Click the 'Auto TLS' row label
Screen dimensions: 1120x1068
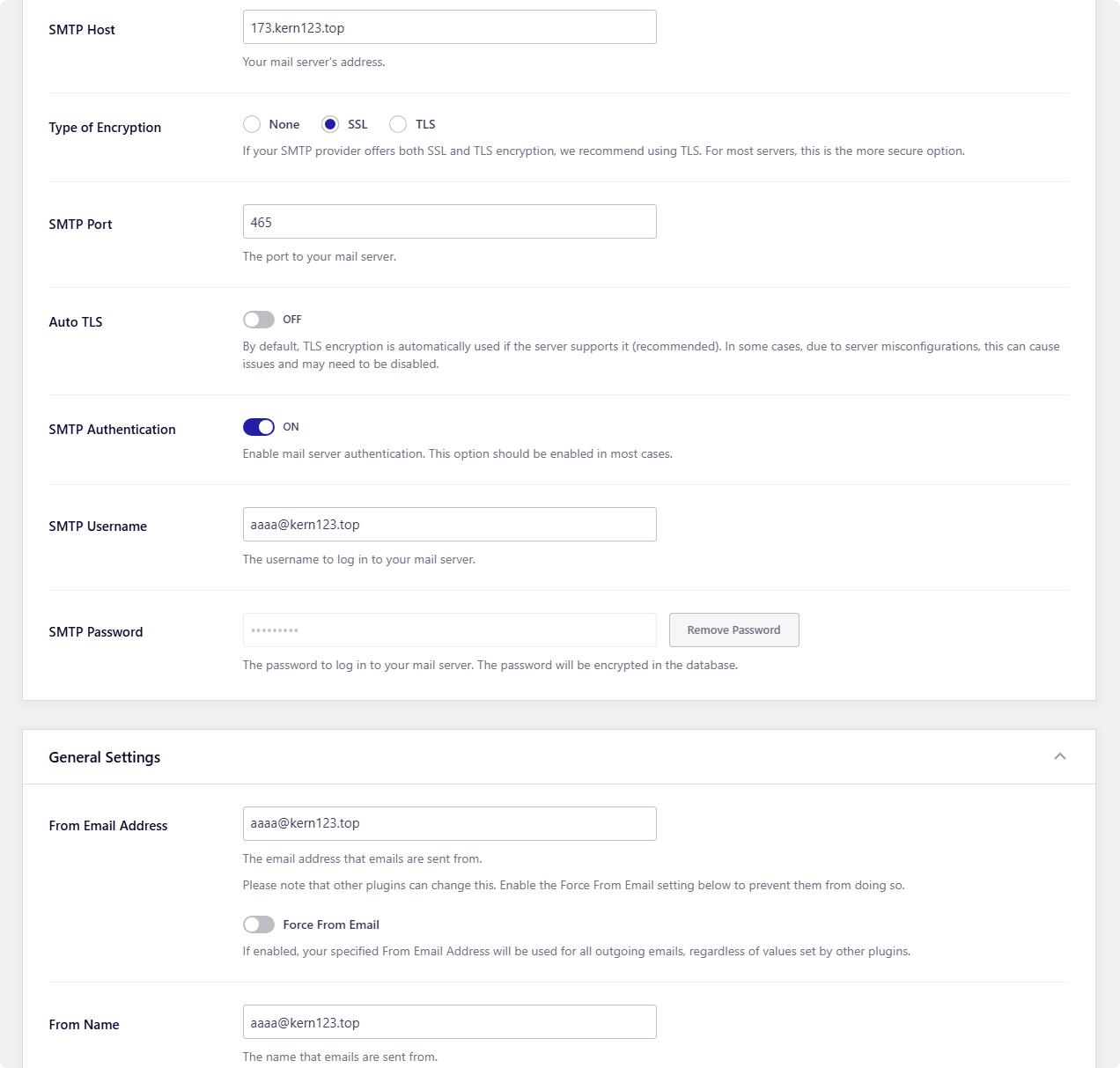[76, 322]
